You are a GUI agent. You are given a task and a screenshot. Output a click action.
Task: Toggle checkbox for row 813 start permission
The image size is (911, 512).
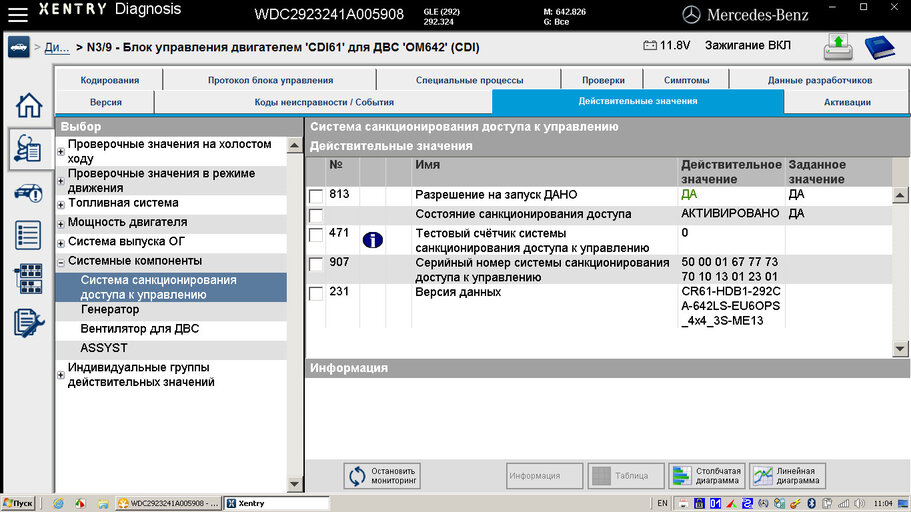tap(315, 196)
